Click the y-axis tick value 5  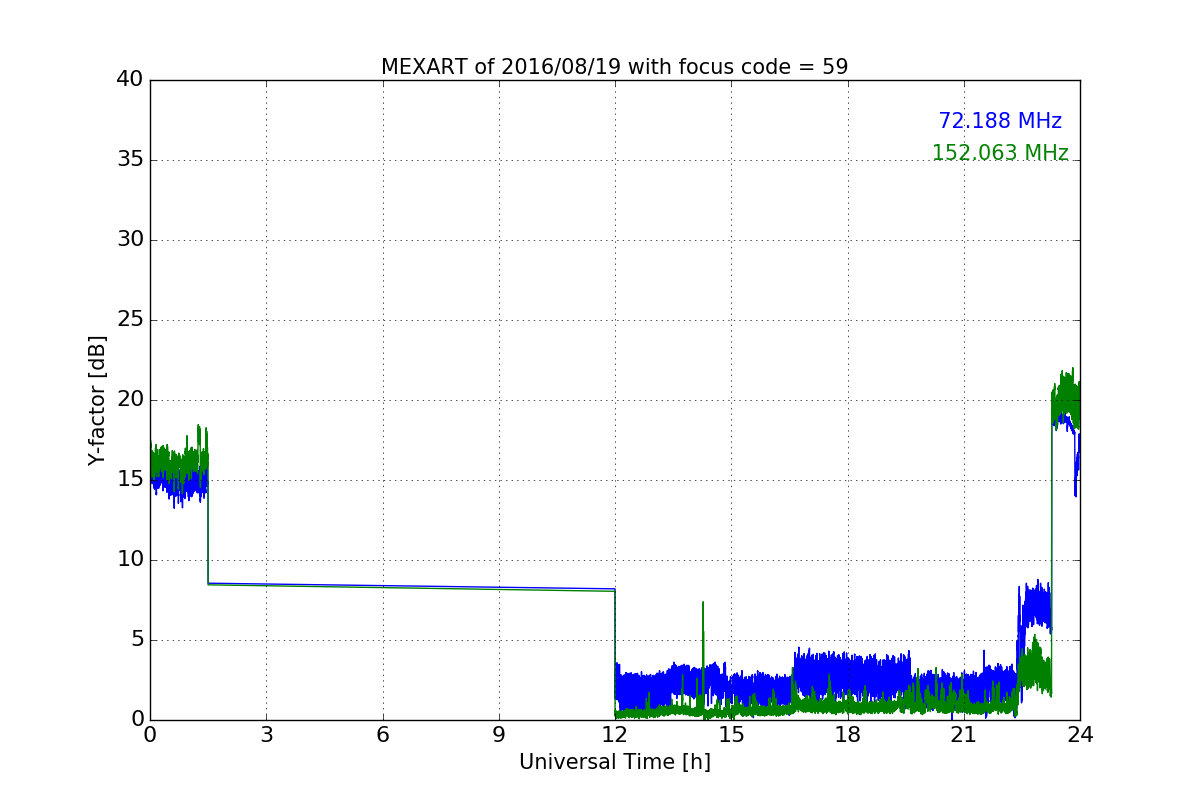pyautogui.click(x=136, y=640)
